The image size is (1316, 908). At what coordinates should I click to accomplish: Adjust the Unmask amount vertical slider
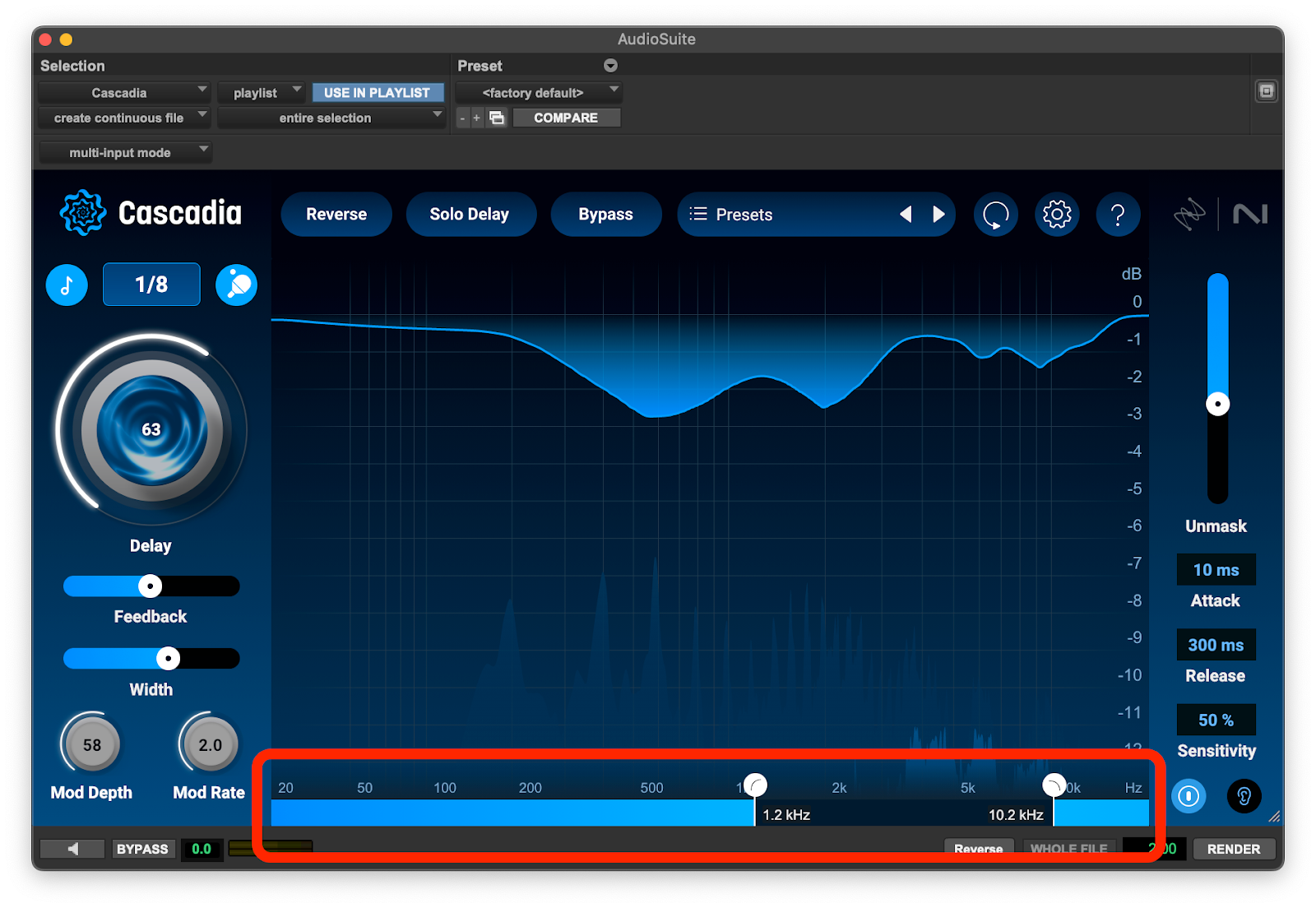point(1218,404)
